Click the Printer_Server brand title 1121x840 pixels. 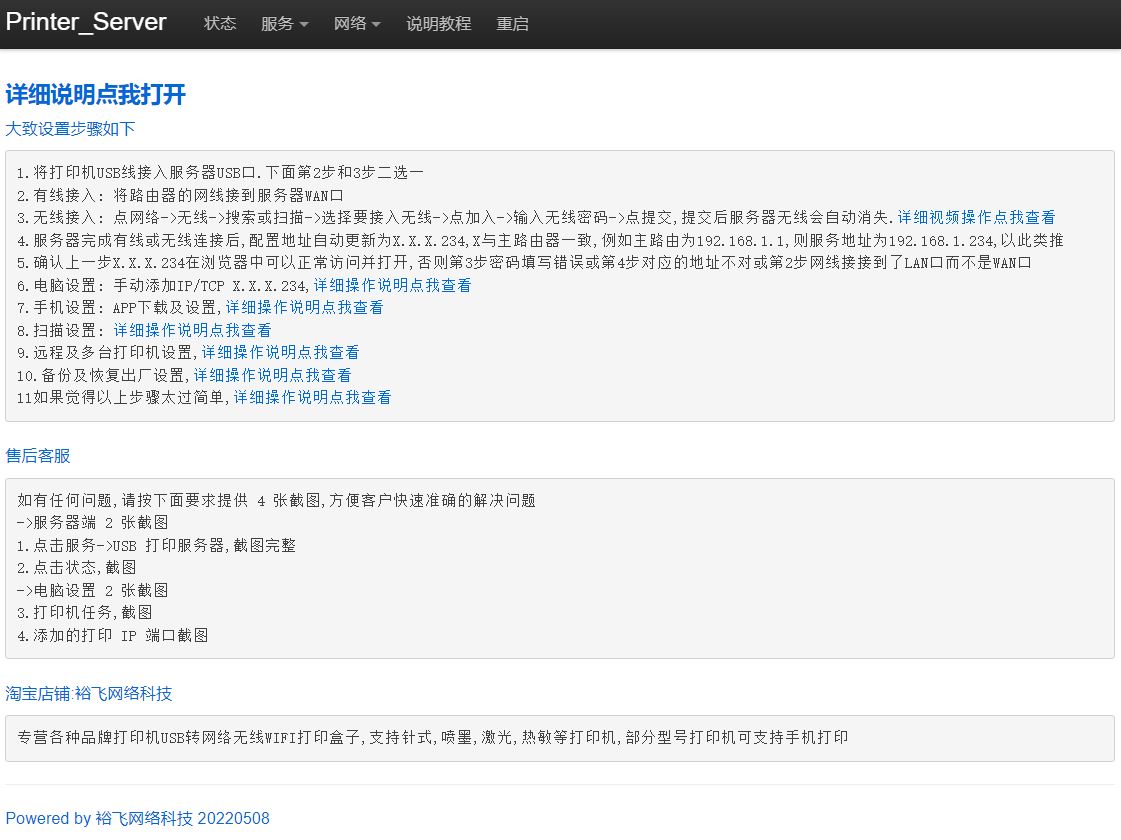tap(86, 22)
